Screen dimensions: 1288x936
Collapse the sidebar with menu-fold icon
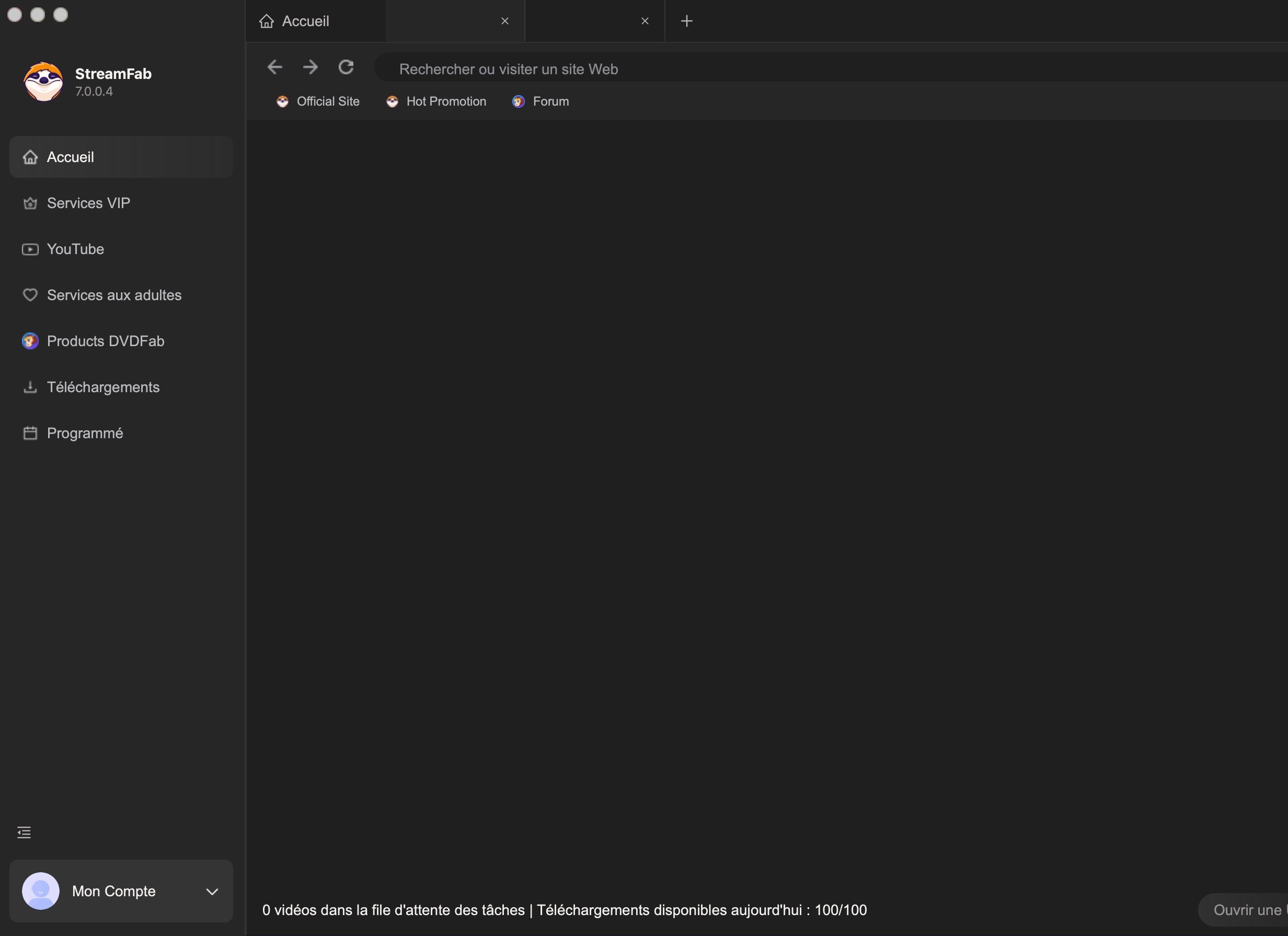24,832
